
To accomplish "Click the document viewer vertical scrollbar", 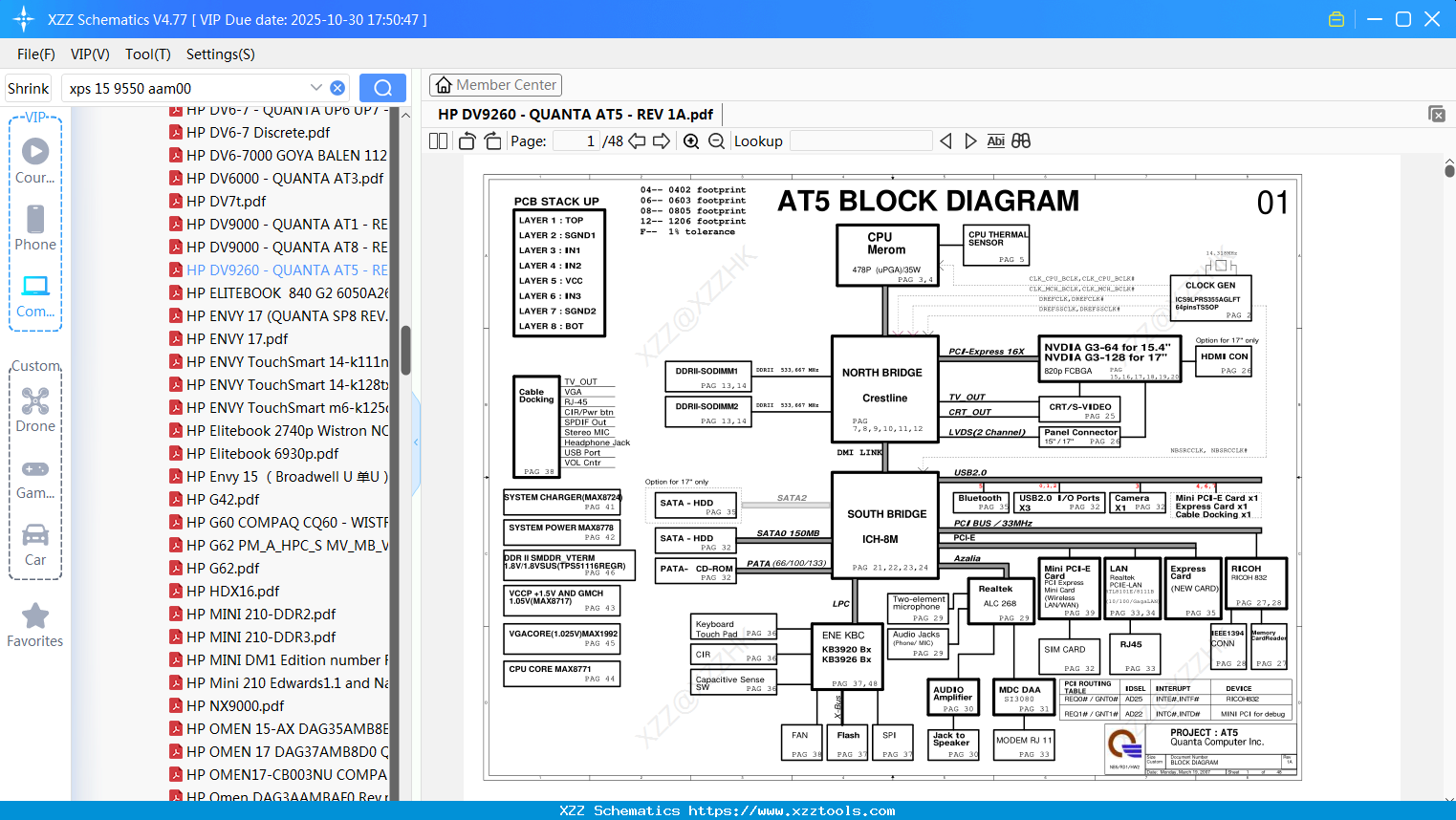I will [x=1449, y=170].
